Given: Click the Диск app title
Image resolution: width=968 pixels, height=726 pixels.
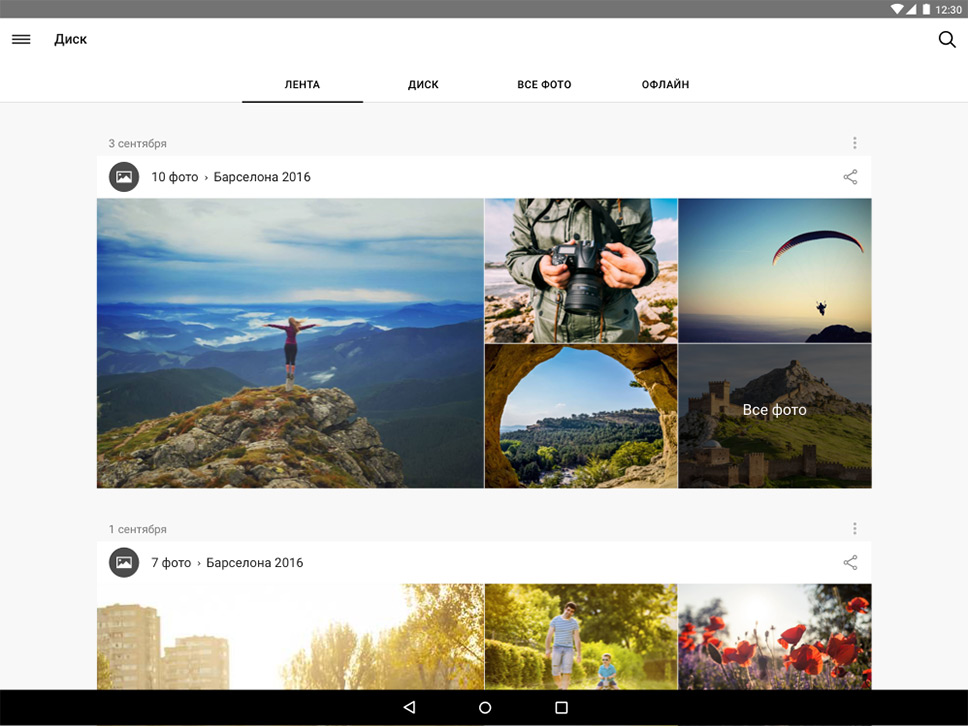Looking at the screenshot, I should tap(70, 40).
